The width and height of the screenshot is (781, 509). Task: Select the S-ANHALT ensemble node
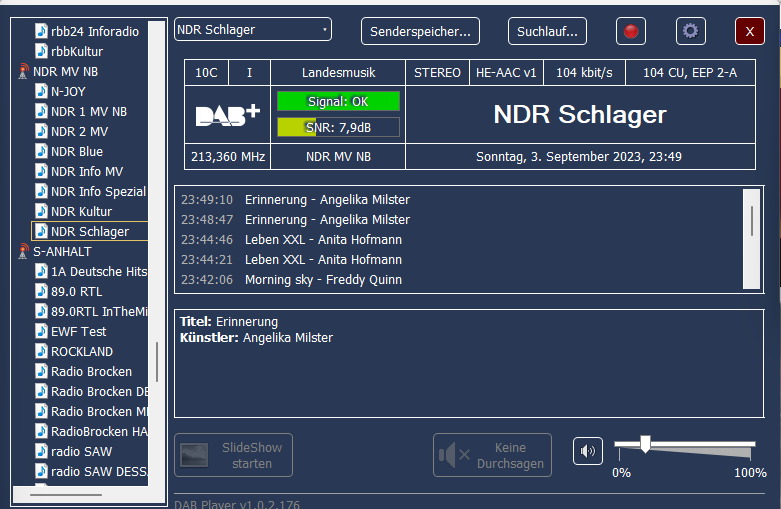62,252
